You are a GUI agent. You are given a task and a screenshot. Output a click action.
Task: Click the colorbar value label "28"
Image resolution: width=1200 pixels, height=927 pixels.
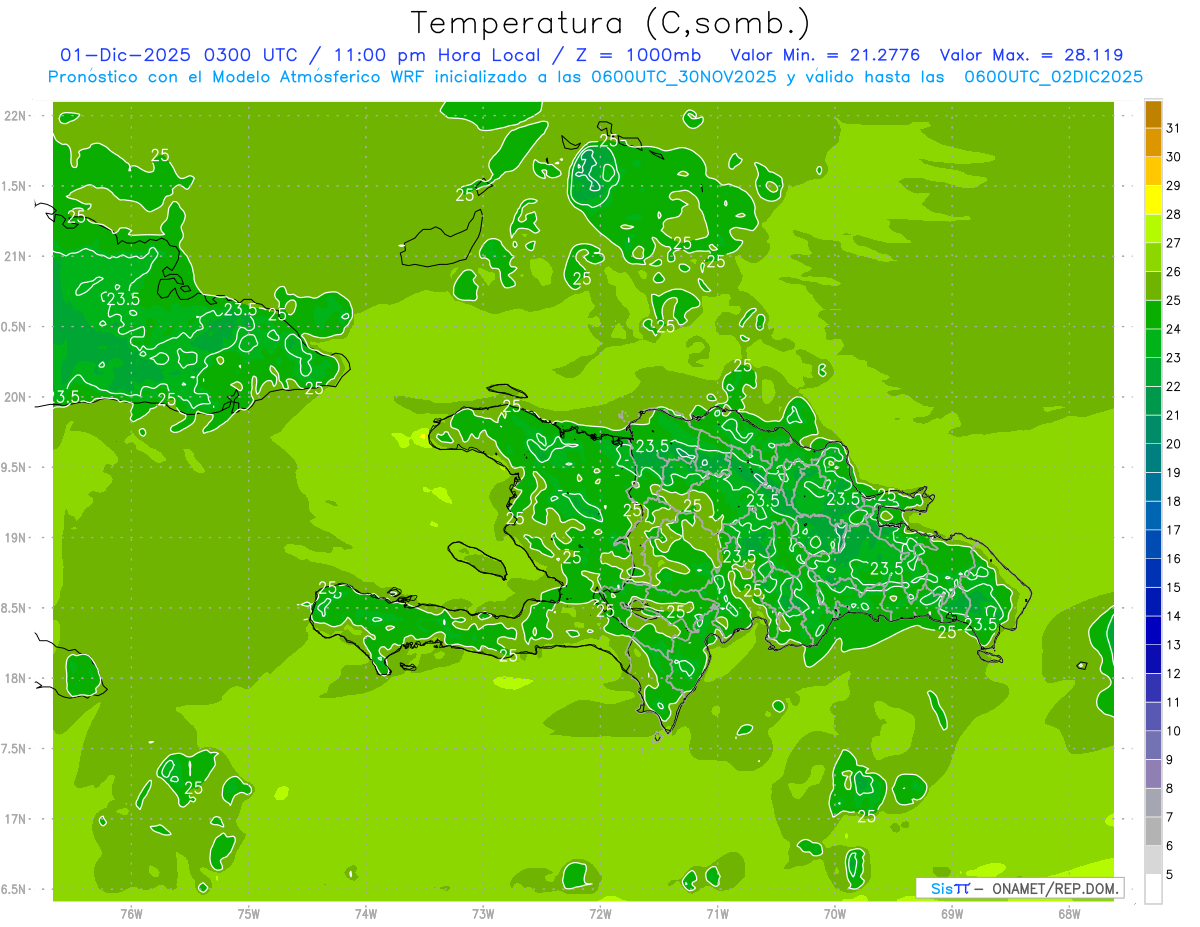[x=1174, y=214]
